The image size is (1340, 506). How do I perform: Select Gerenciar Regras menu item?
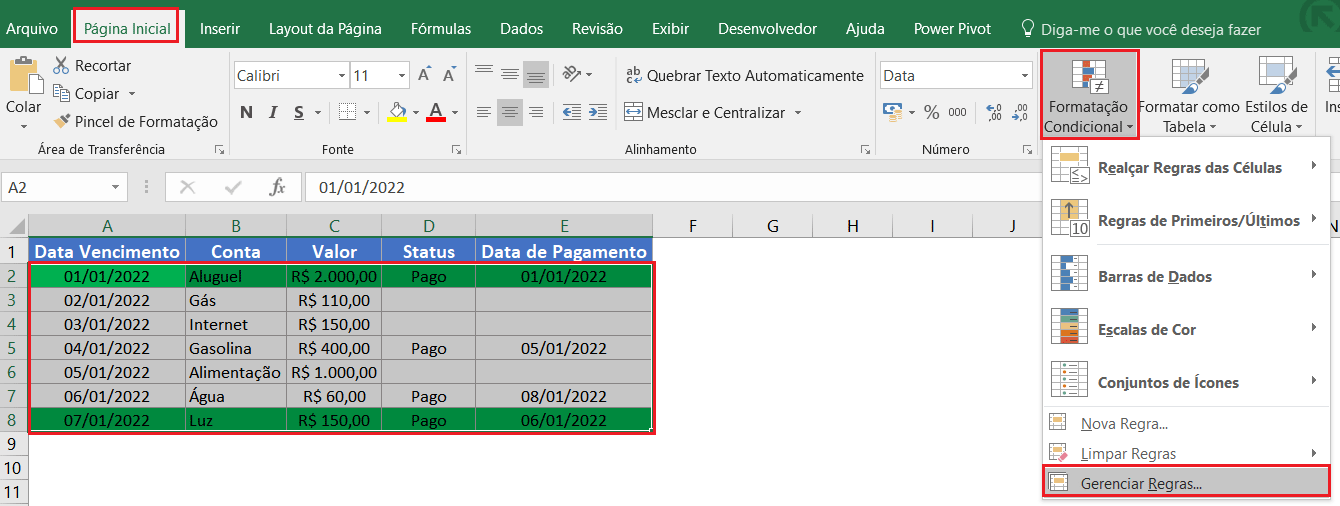tap(1141, 483)
